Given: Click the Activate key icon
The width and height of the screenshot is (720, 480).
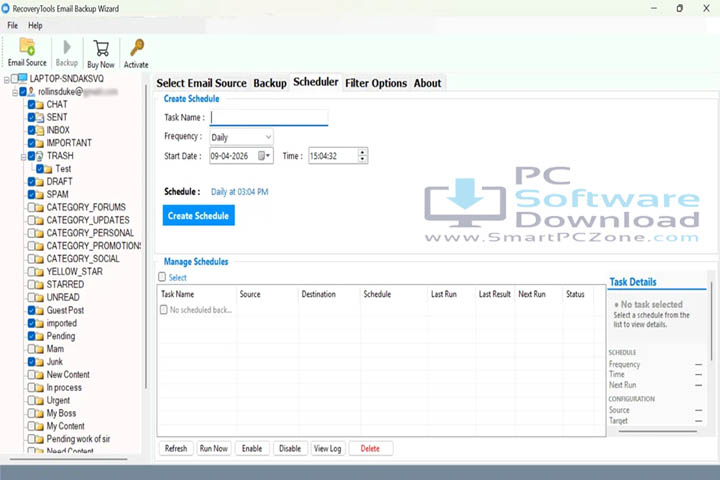Looking at the screenshot, I should 136,48.
